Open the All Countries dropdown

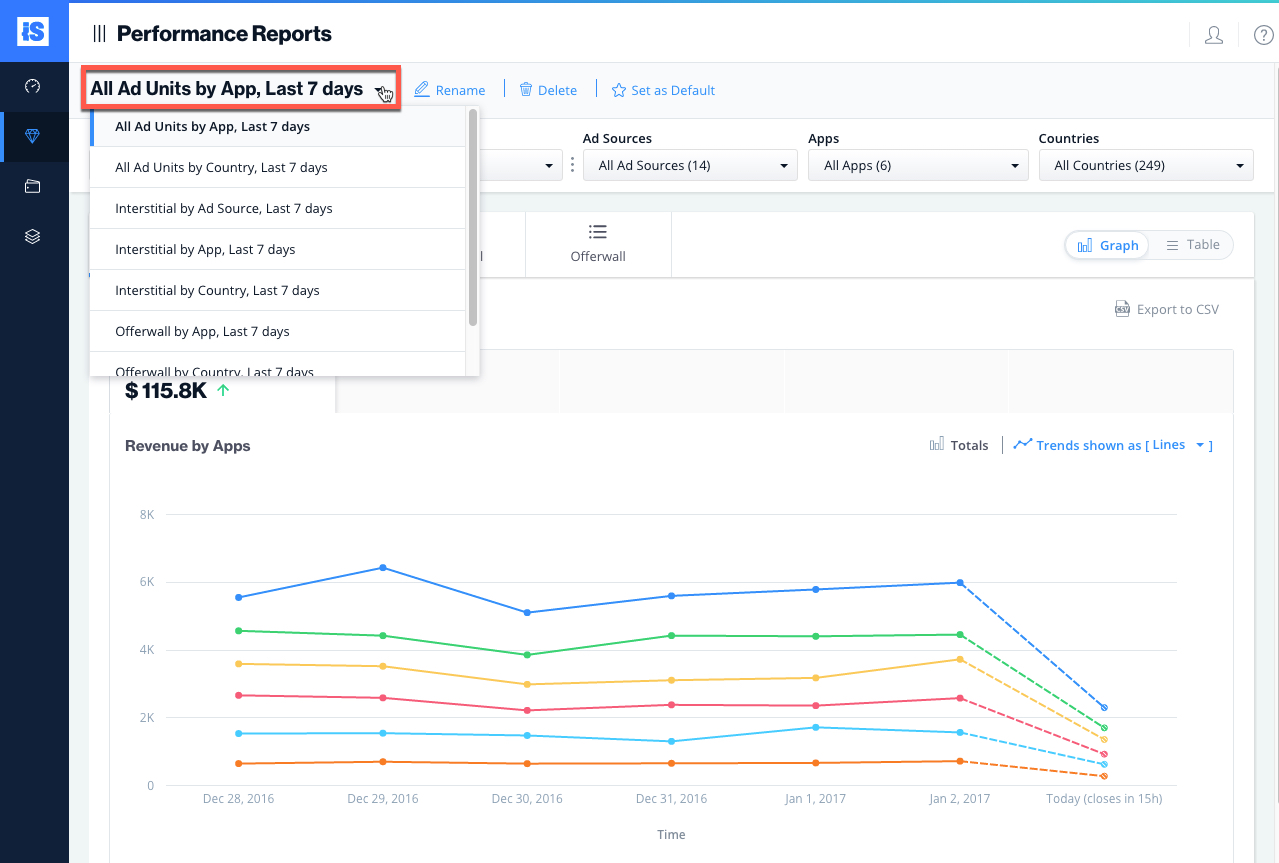(1146, 165)
